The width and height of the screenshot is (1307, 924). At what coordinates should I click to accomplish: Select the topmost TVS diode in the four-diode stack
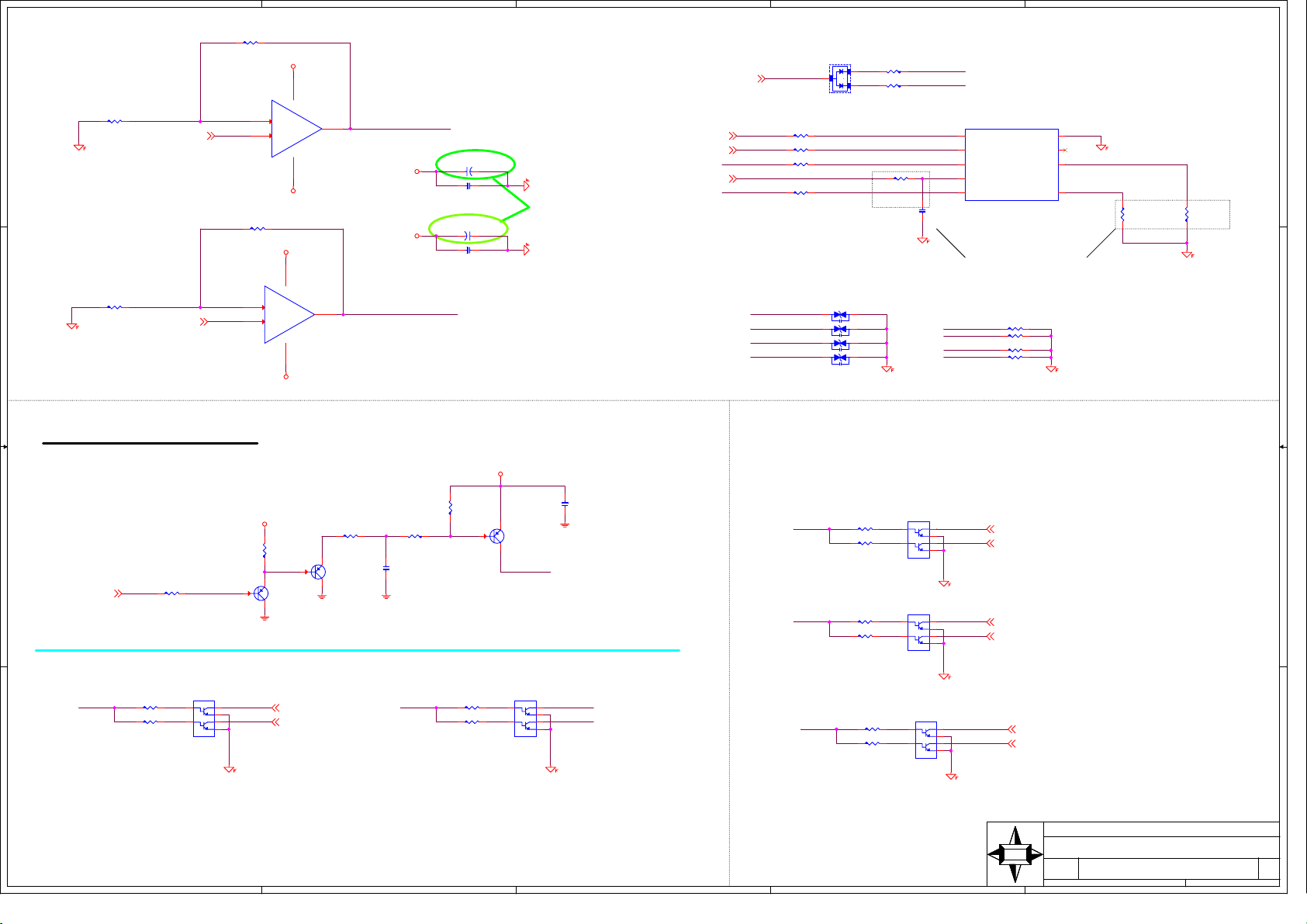click(x=840, y=316)
